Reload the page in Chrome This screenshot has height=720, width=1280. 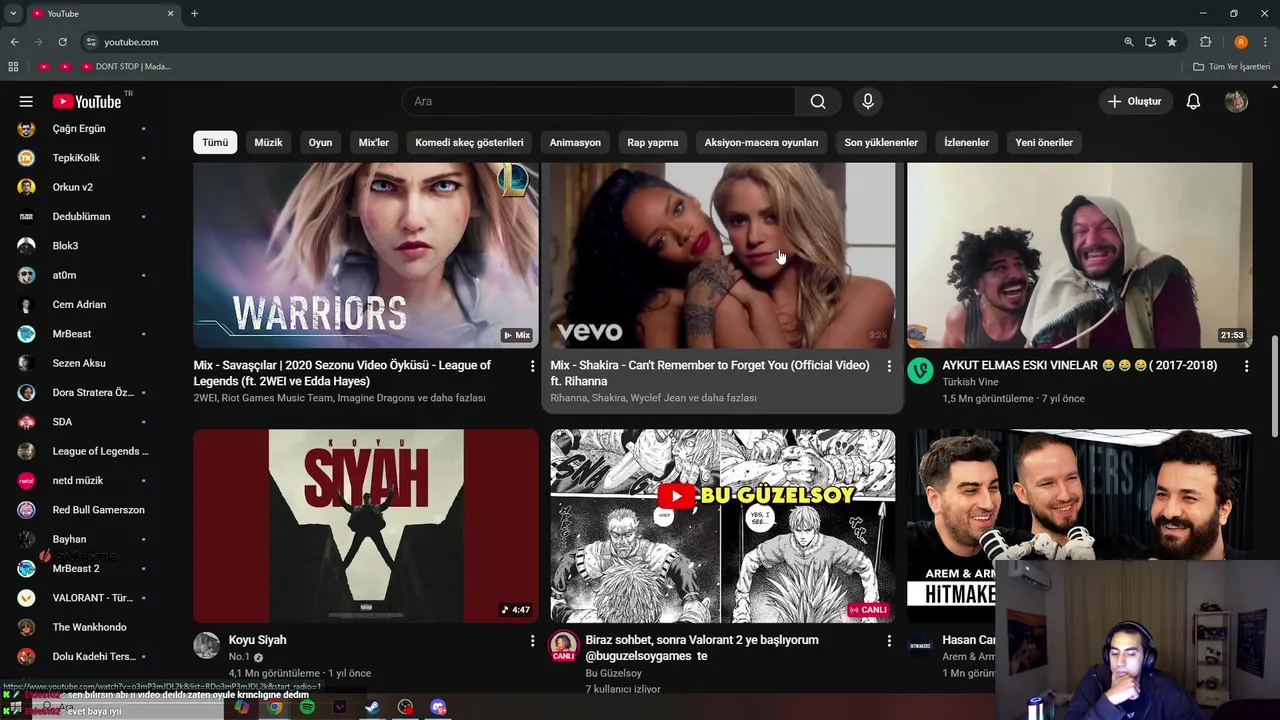coord(62,42)
